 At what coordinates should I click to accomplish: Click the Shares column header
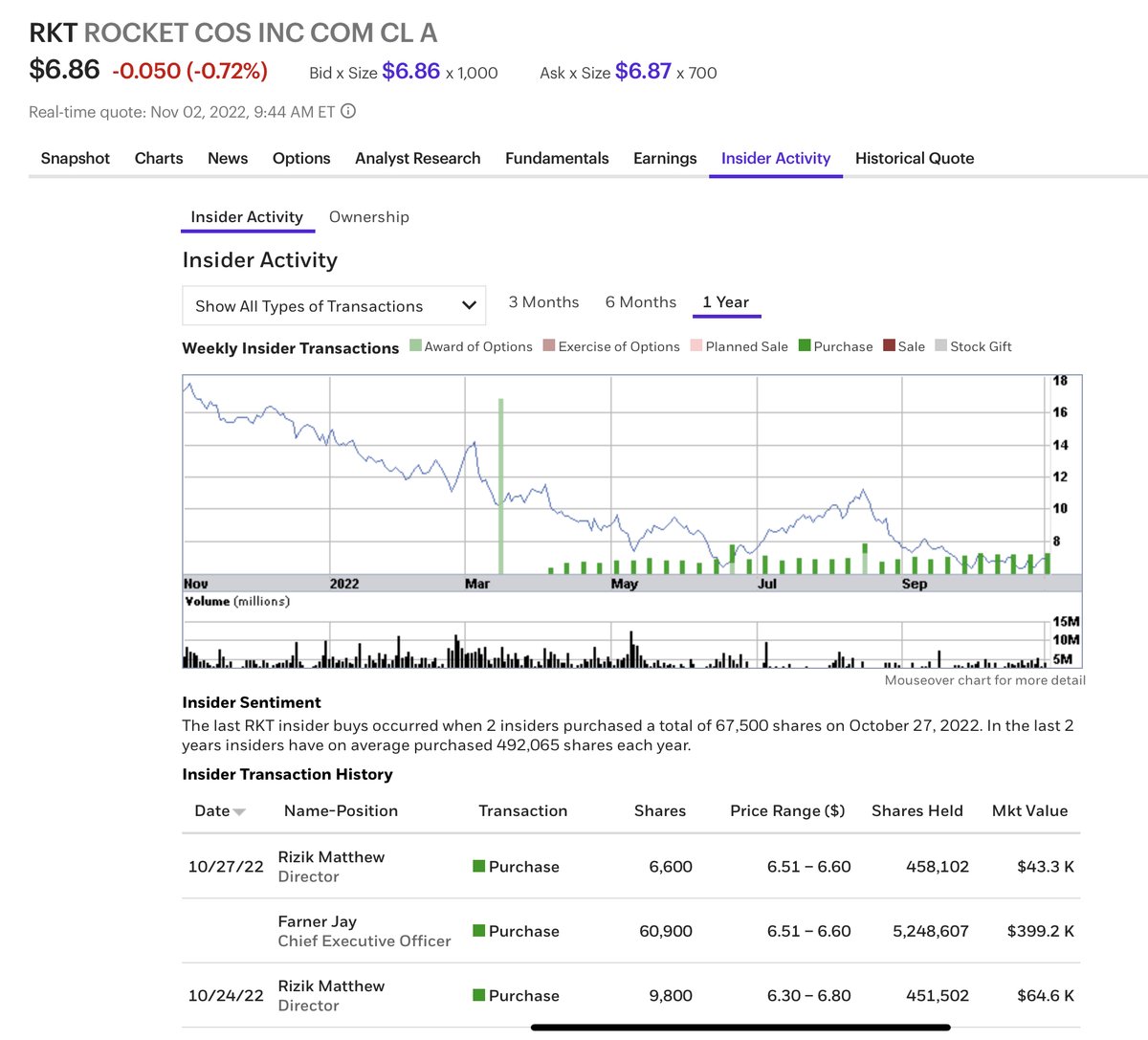660,811
